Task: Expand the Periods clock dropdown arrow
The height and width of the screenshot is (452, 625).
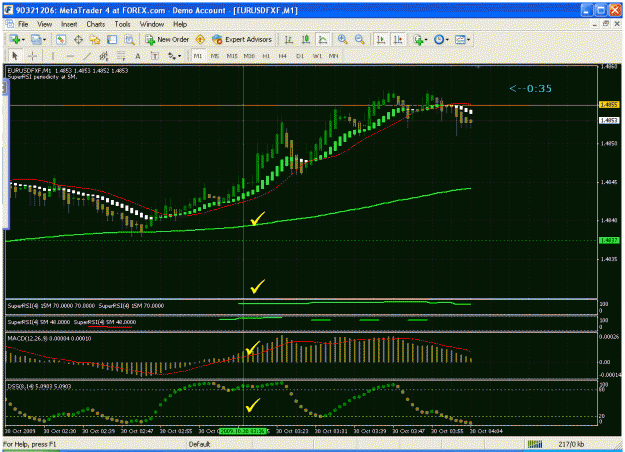Action: [x=447, y=40]
